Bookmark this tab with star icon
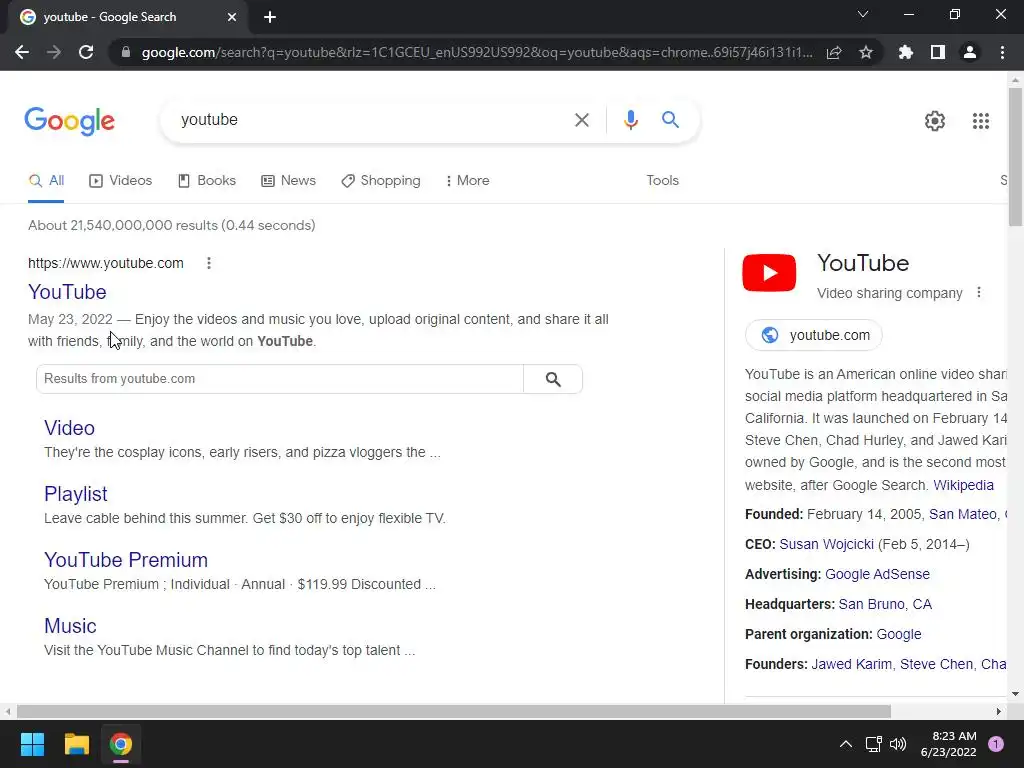This screenshot has height=768, width=1024. pyautogui.click(x=866, y=52)
